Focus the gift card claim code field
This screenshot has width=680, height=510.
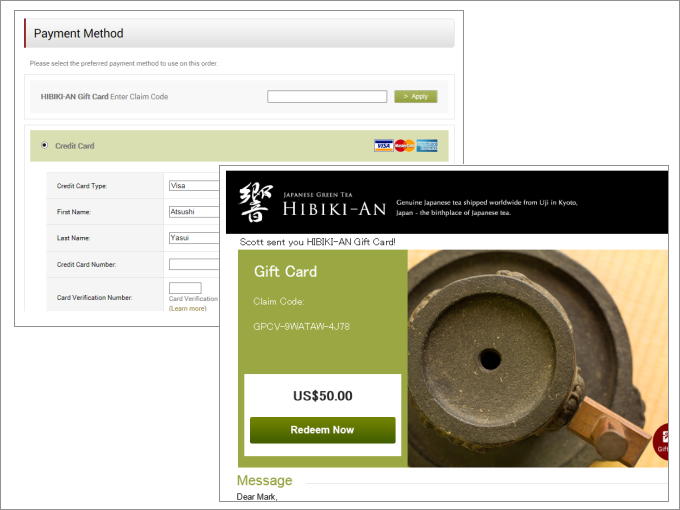(327, 96)
